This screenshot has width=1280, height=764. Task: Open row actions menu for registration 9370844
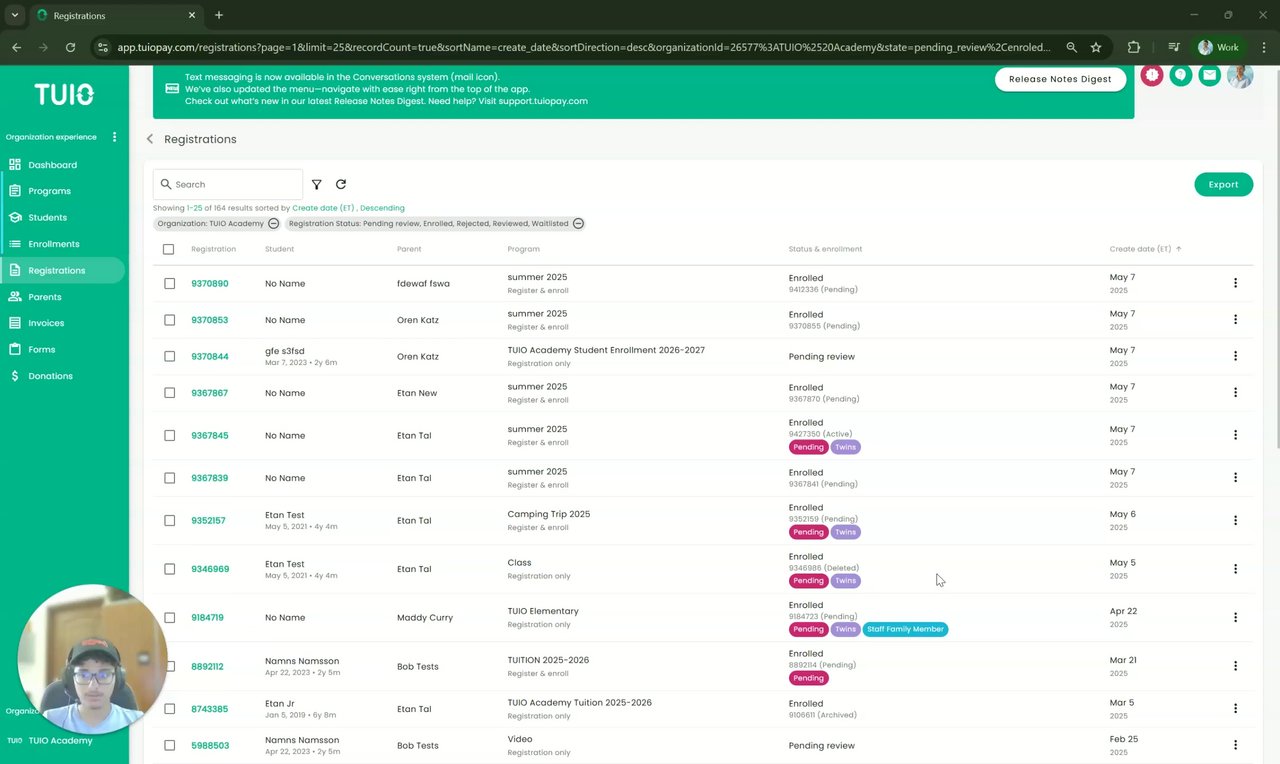click(x=1235, y=356)
